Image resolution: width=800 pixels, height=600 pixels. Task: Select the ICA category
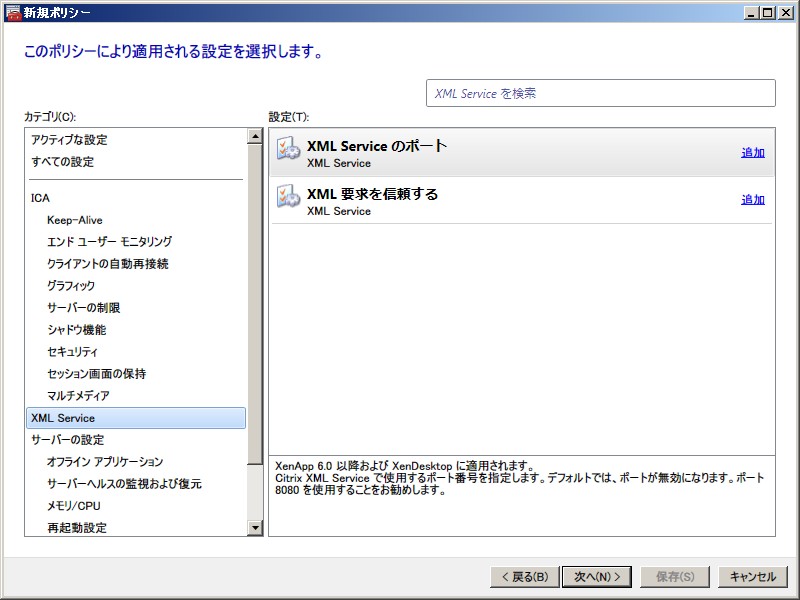[40, 198]
